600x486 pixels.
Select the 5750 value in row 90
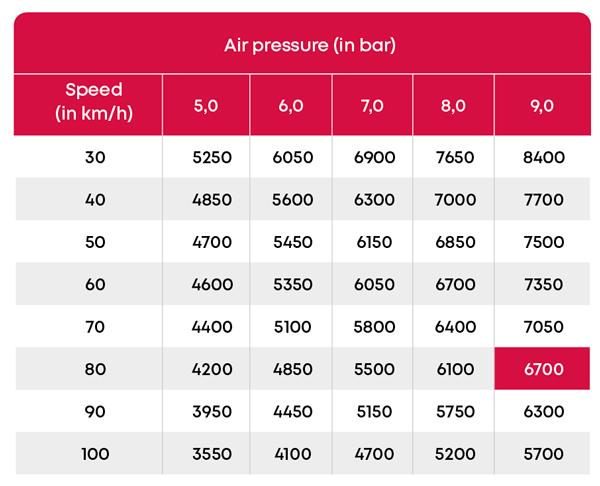pos(455,411)
